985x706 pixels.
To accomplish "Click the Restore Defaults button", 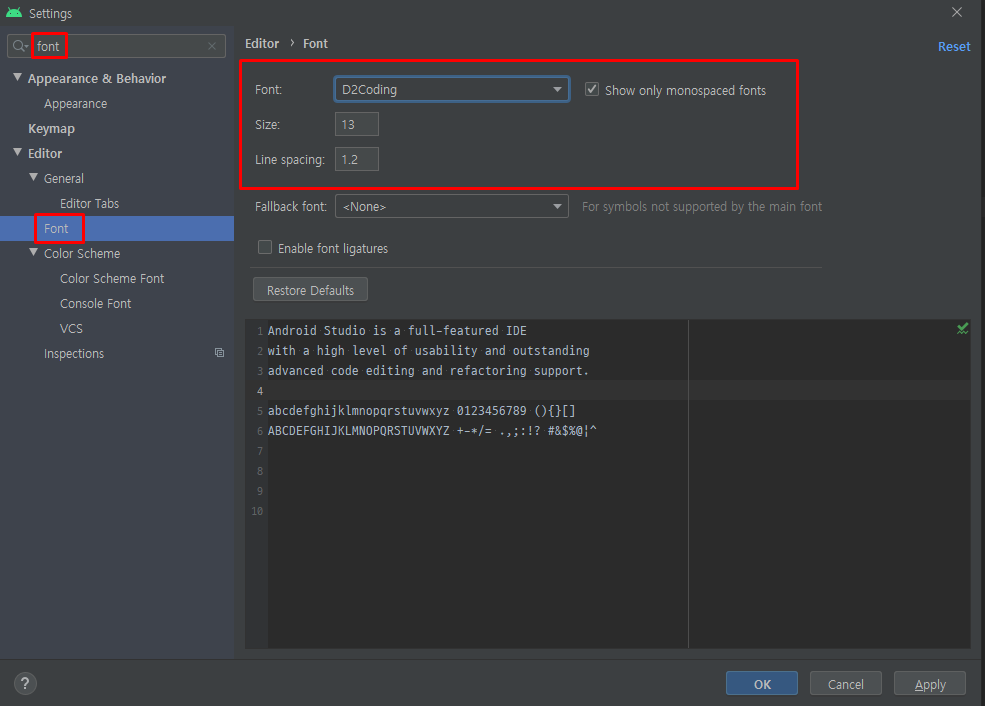I will pos(310,290).
